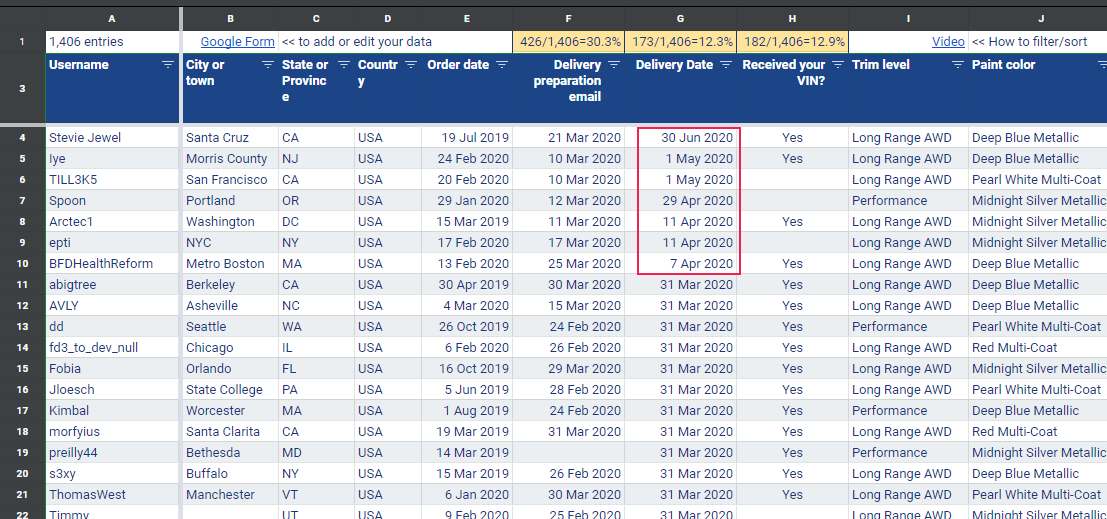The width and height of the screenshot is (1107, 519).
Task: Select the 'fd3_to_dev_null' username cell
Action: (112, 347)
